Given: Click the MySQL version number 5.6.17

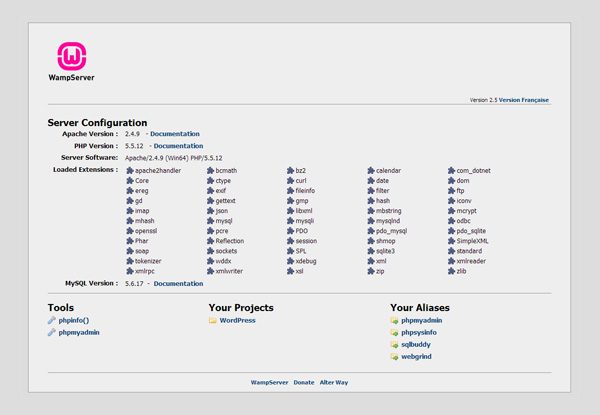Looking at the screenshot, I should 134,284.
